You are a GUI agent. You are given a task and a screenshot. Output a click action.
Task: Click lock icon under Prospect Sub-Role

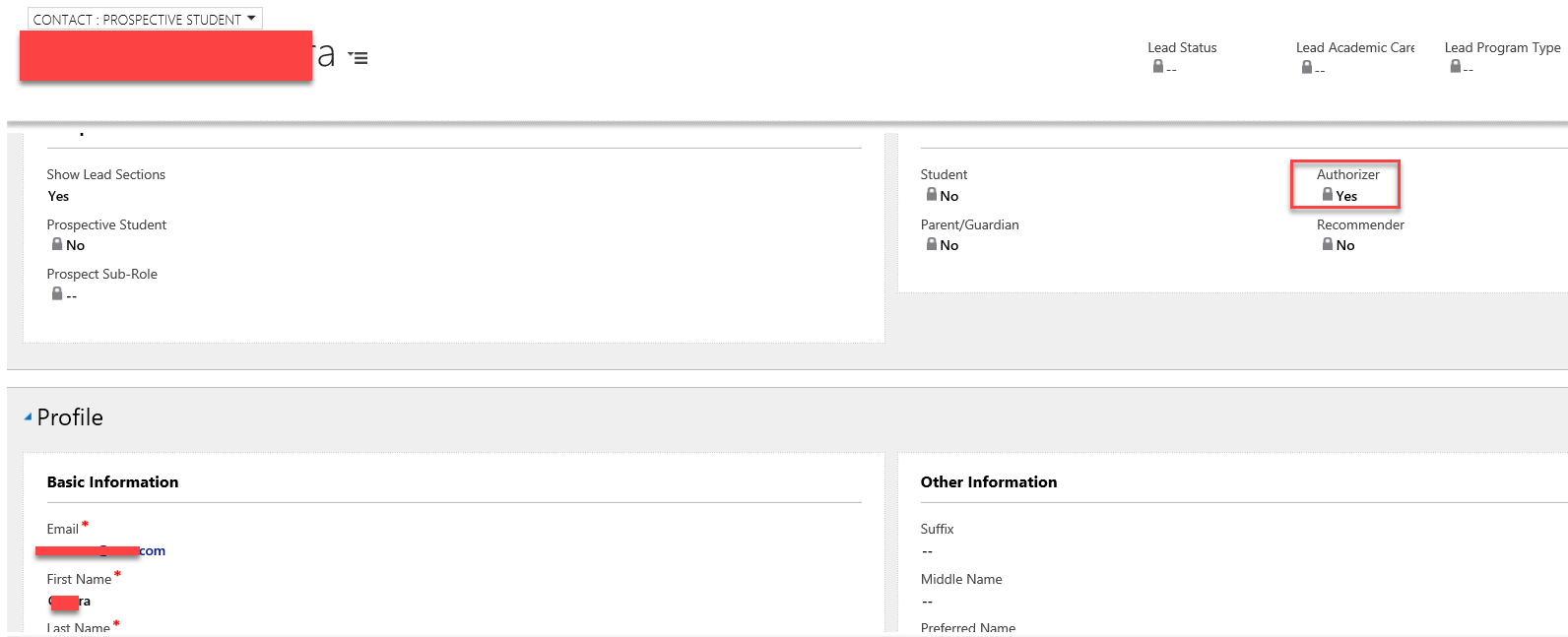[57, 294]
